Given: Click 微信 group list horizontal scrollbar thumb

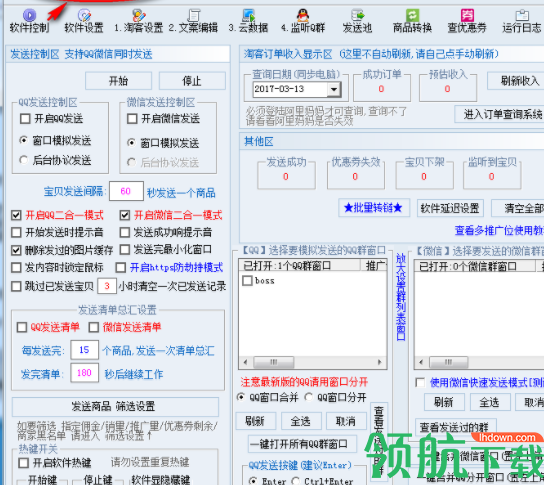Looking at the screenshot, I should [449, 362].
